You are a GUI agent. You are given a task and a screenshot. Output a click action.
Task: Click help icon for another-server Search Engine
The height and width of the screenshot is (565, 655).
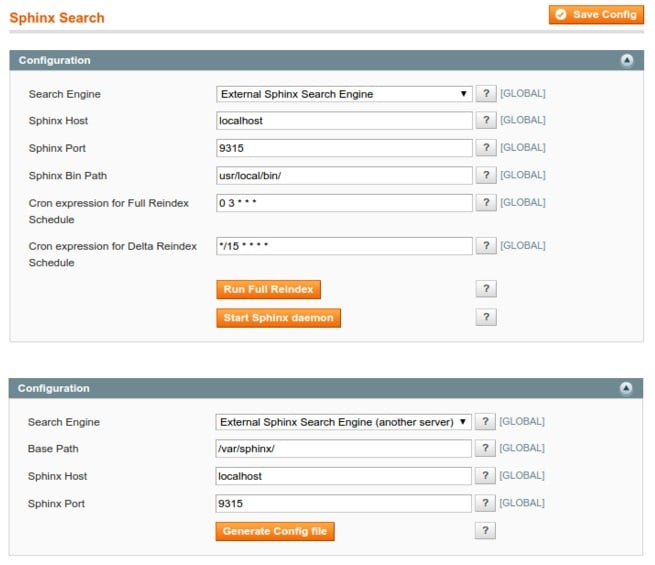click(x=485, y=421)
